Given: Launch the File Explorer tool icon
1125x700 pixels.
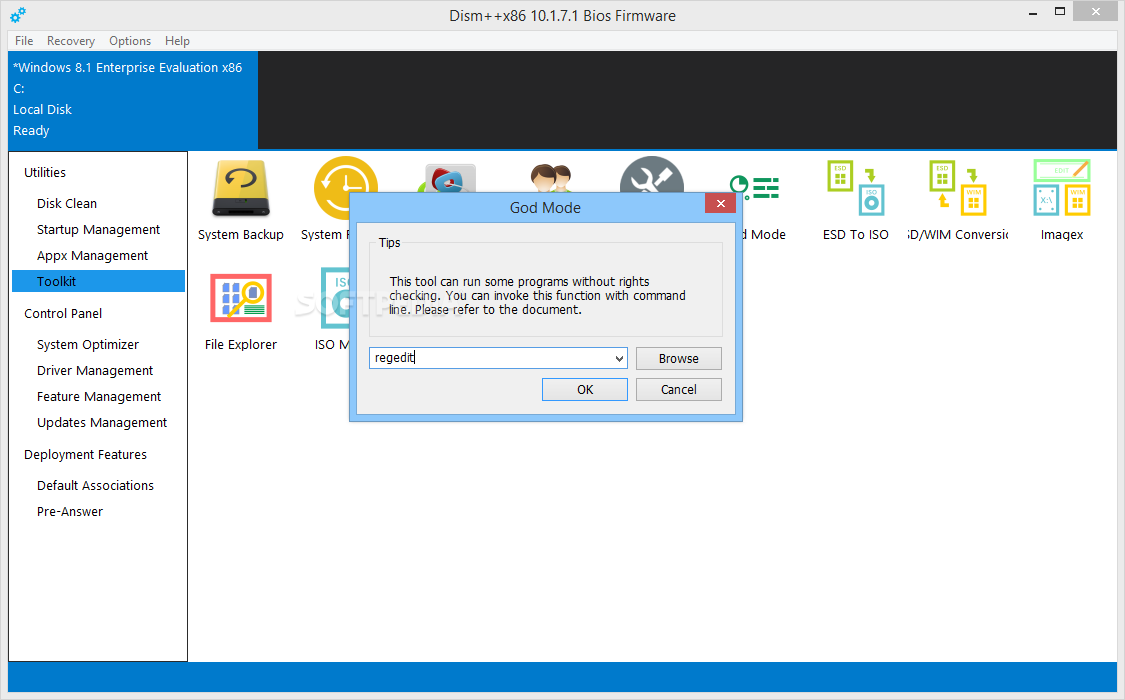Looking at the screenshot, I should 240,298.
